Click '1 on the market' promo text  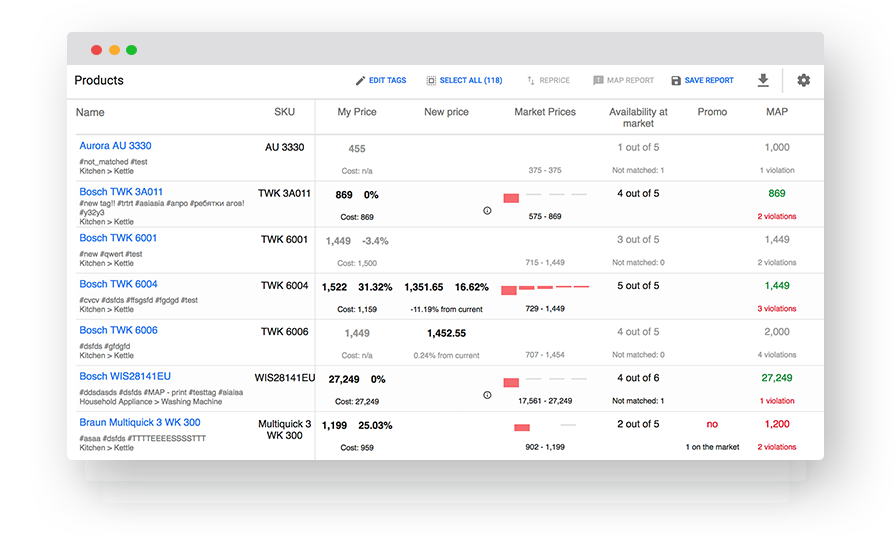pyautogui.click(x=712, y=447)
